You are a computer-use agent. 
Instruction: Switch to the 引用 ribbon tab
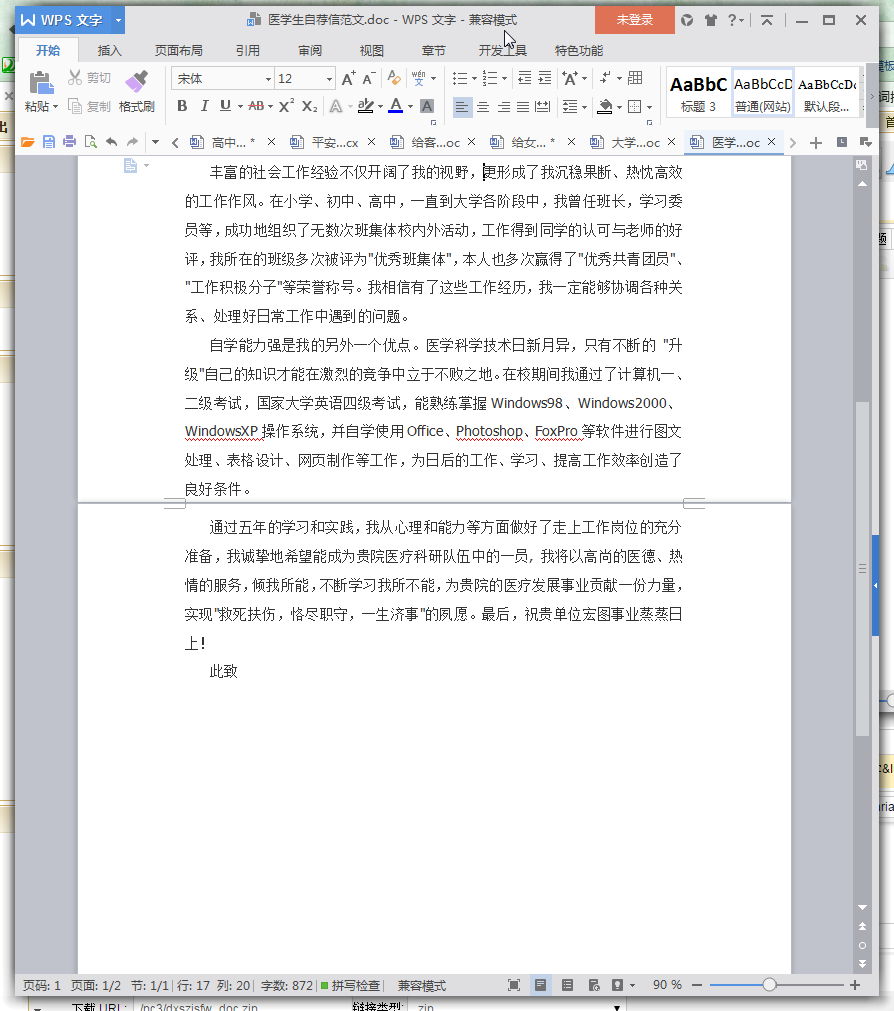point(248,50)
